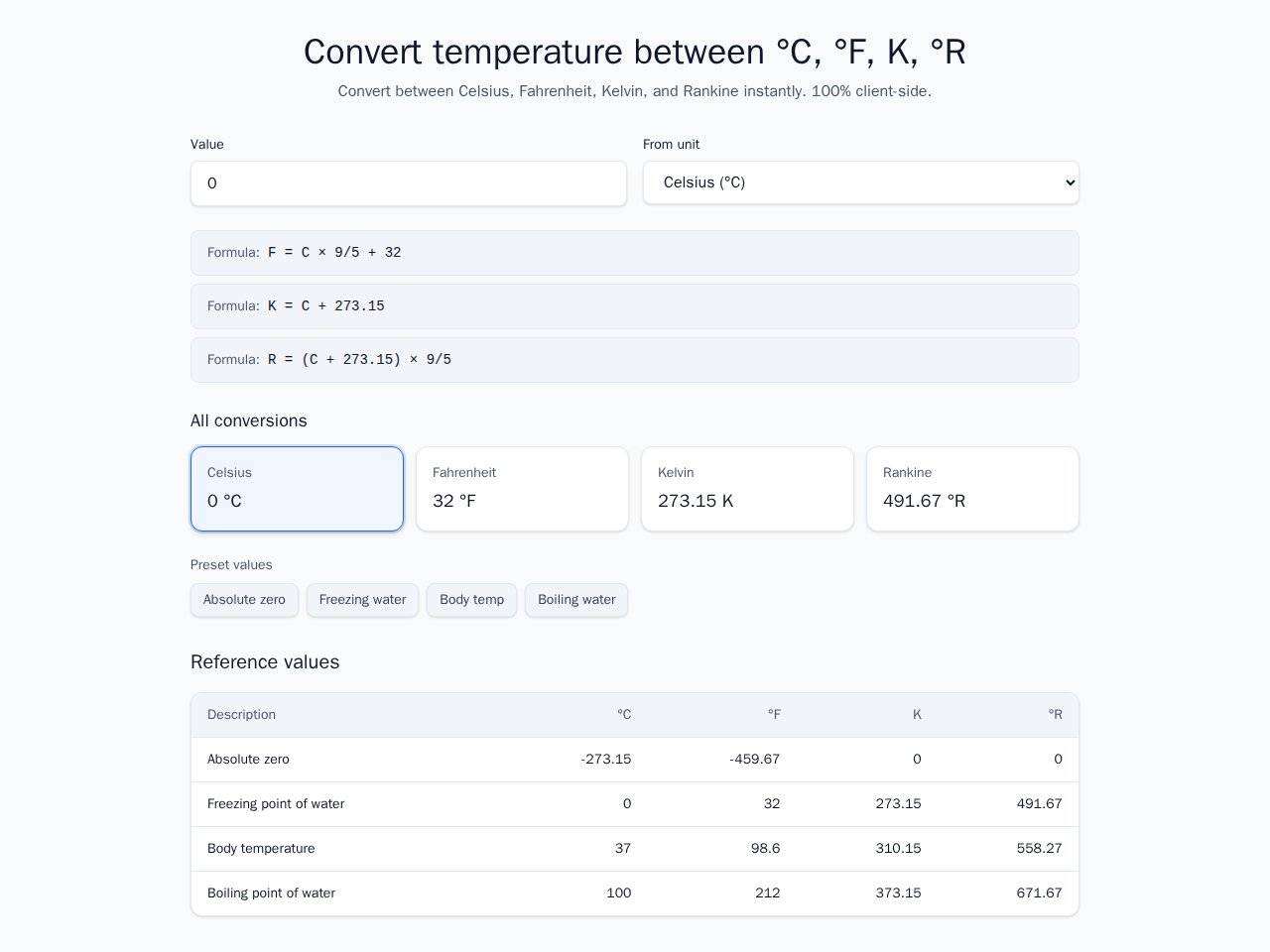Click the Value input field

(409, 183)
